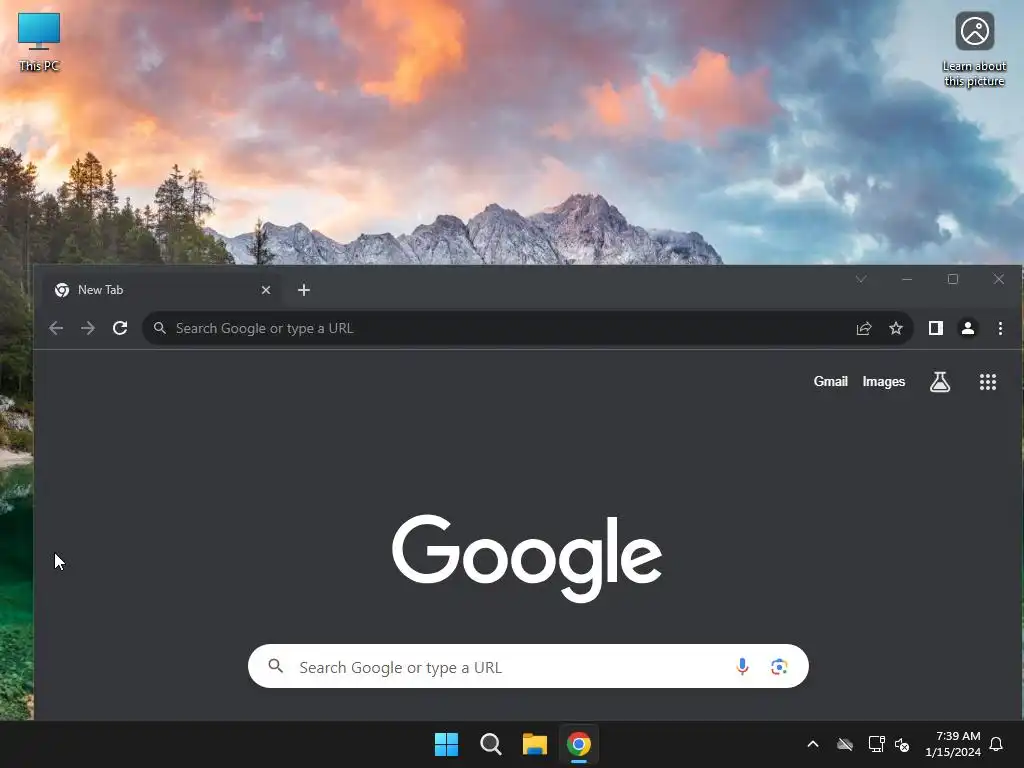Open Search Labs flask icon

point(940,382)
